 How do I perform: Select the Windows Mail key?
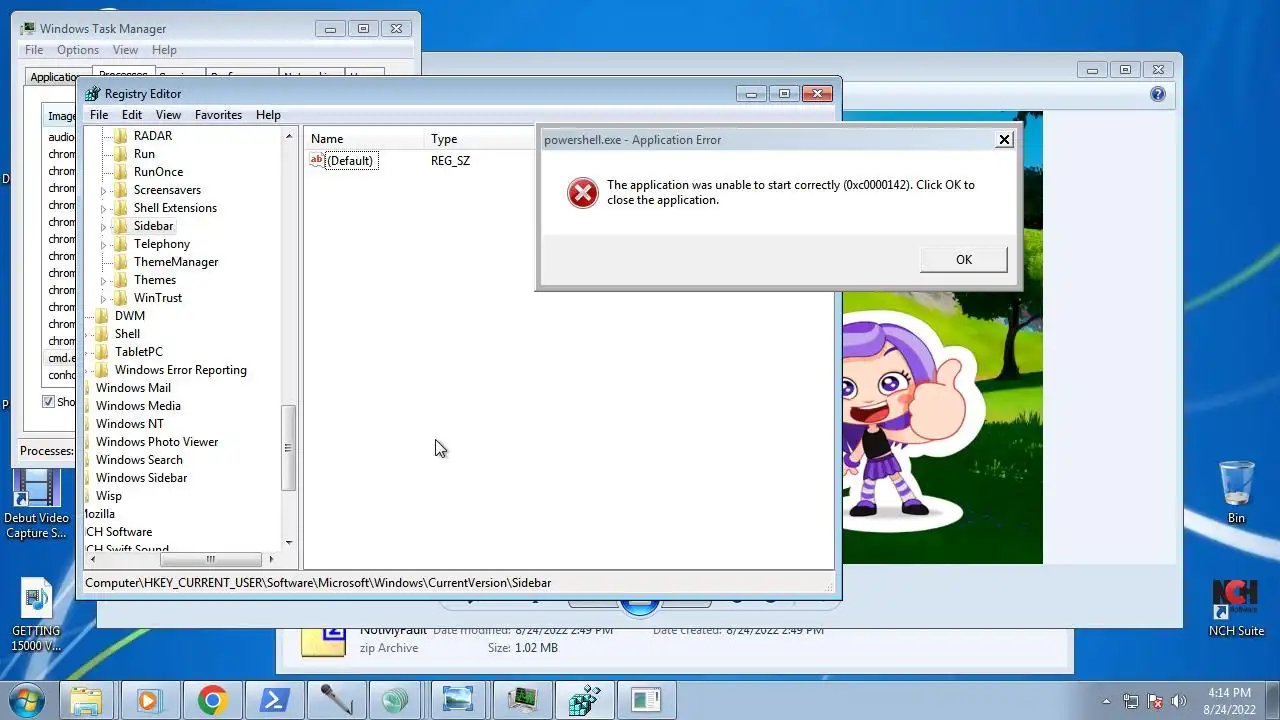tap(133, 388)
